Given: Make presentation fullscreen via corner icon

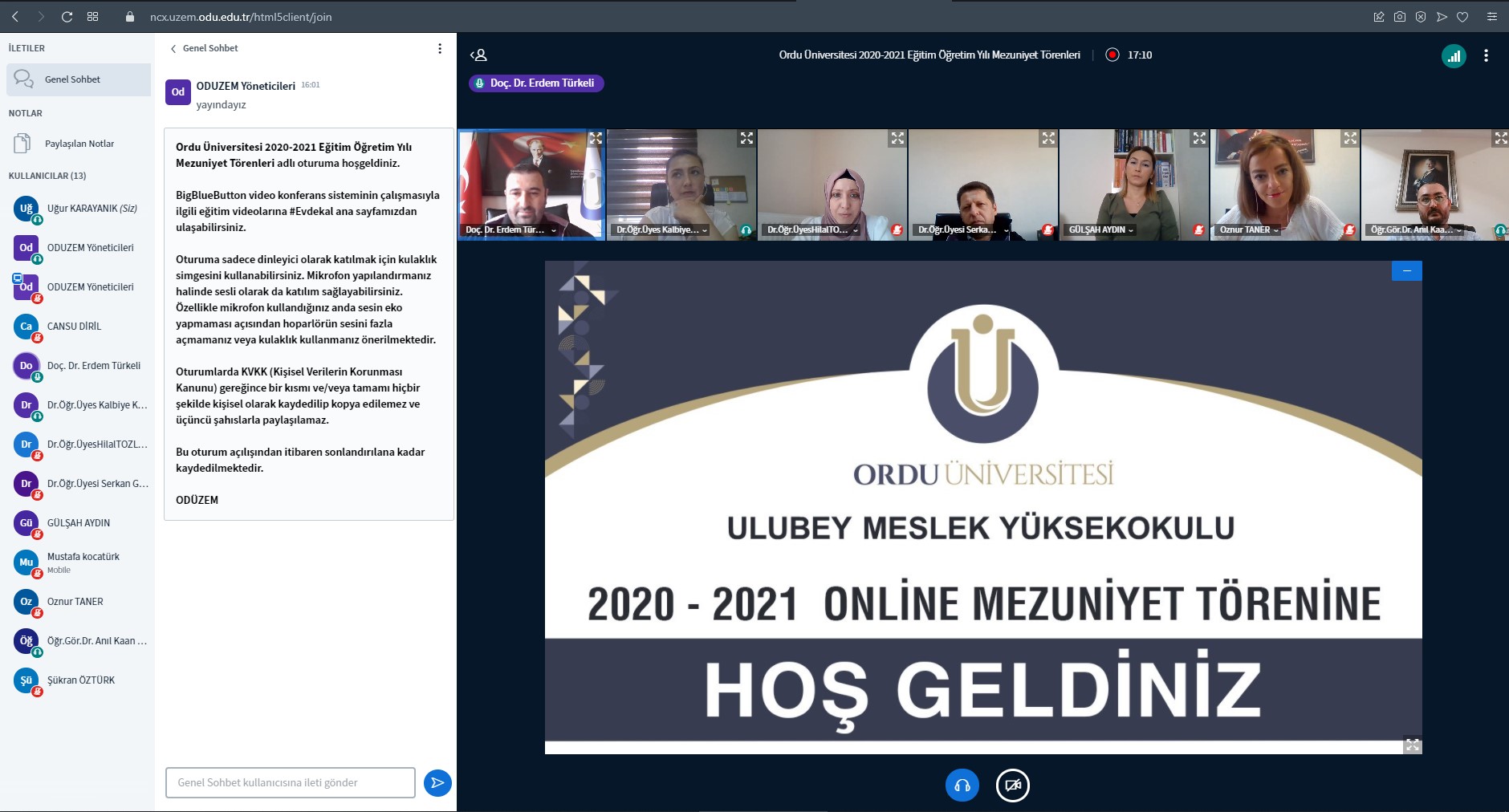Looking at the screenshot, I should click(x=1413, y=745).
